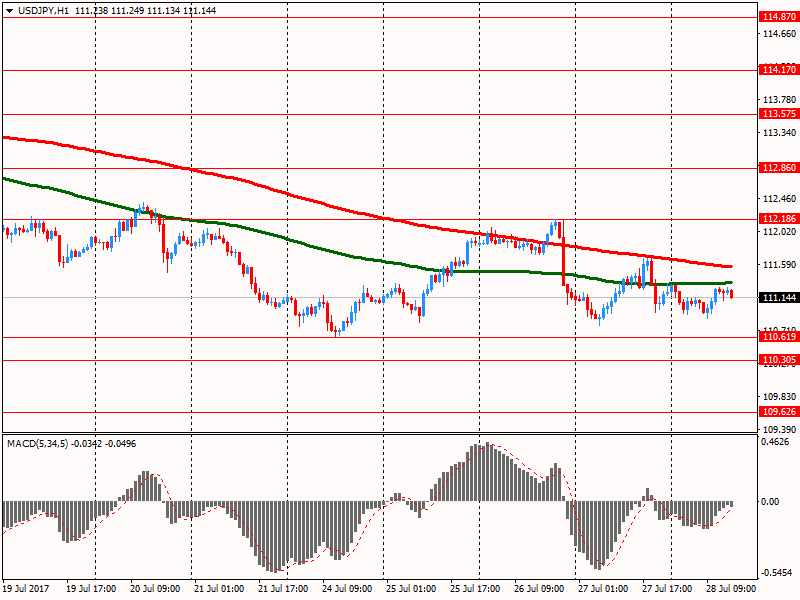Click the 109.390 price axis value

click(779, 430)
